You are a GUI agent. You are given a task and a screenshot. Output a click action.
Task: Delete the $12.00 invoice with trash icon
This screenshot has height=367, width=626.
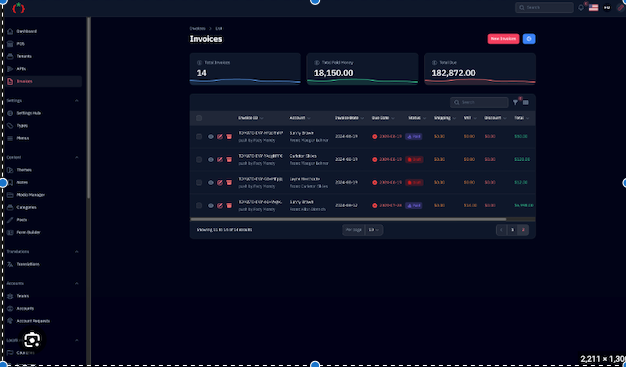(229, 183)
